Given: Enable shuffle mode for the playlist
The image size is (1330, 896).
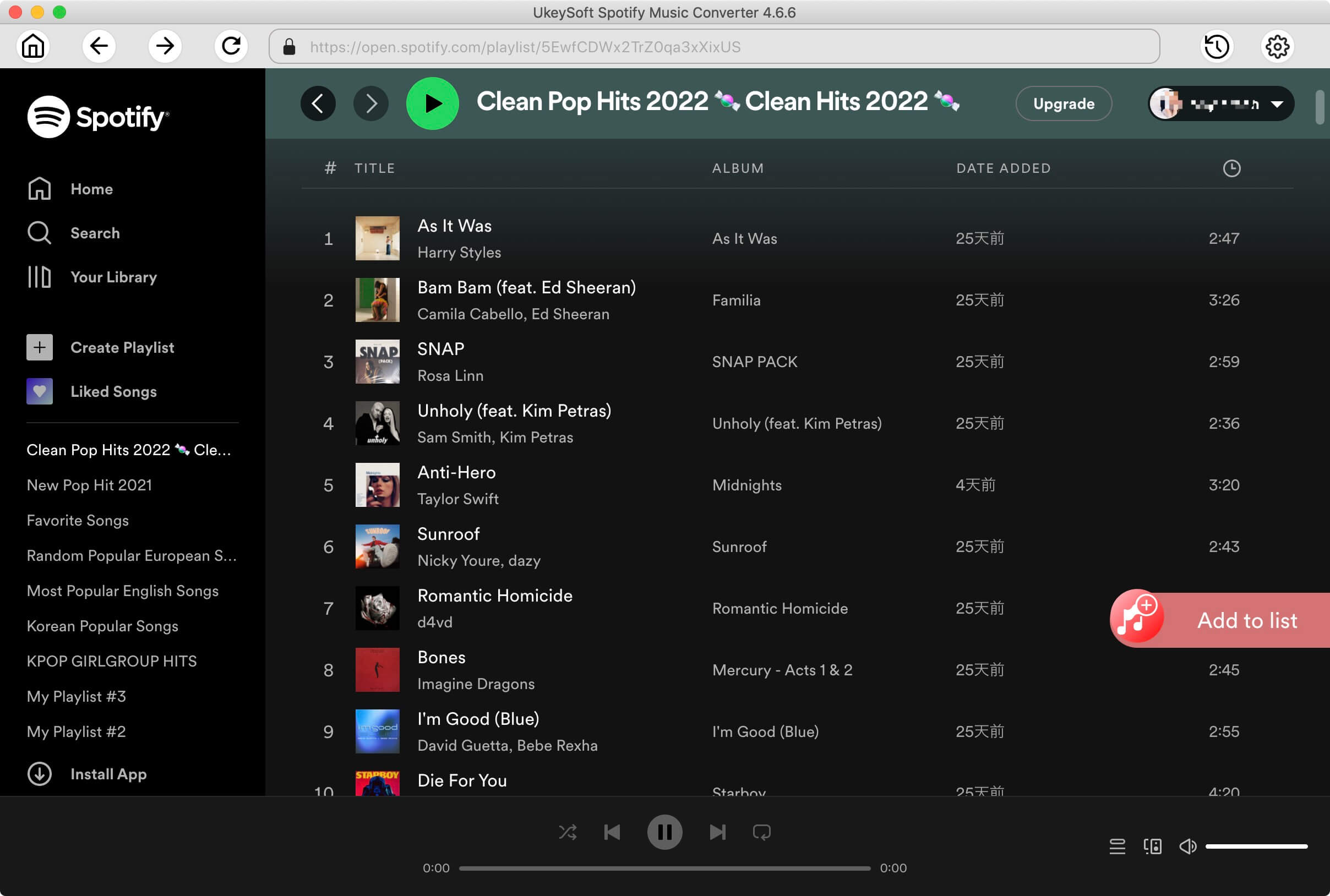Looking at the screenshot, I should pos(568,832).
